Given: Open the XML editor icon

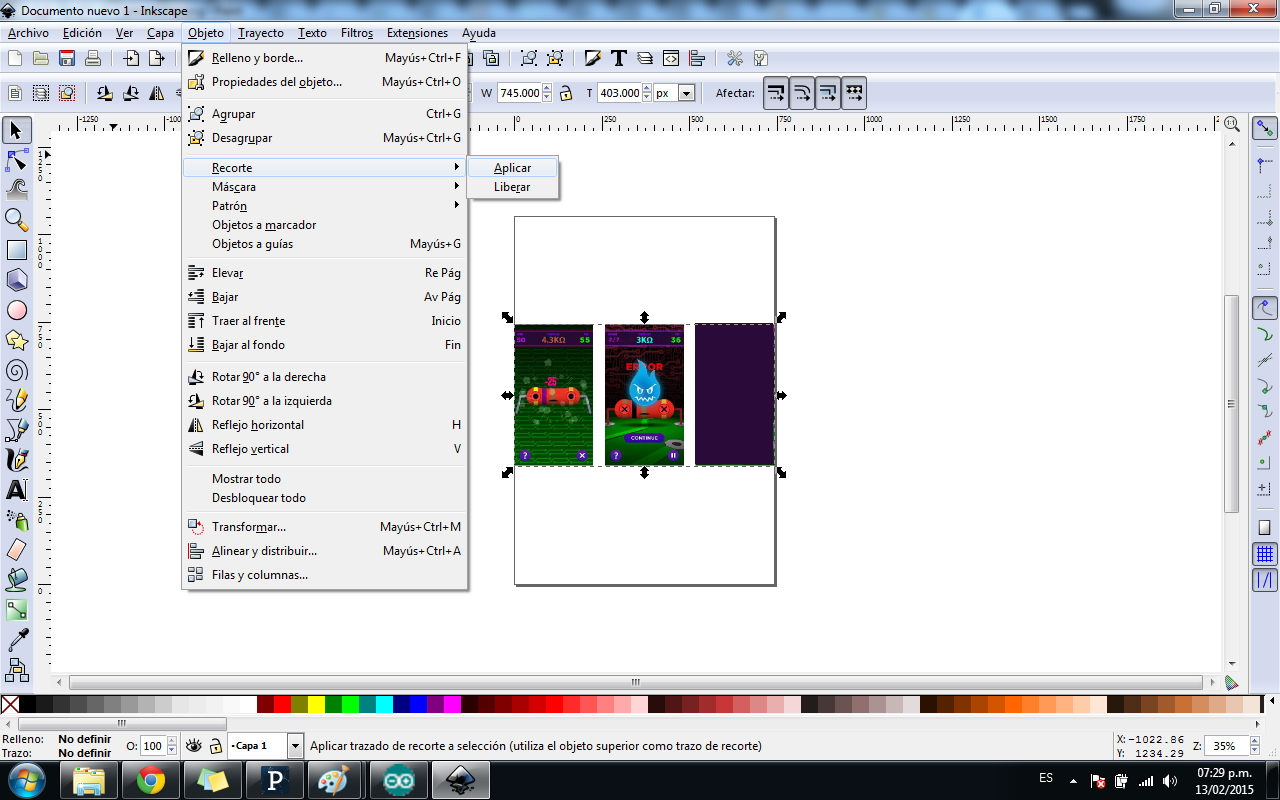Looking at the screenshot, I should (x=671, y=58).
